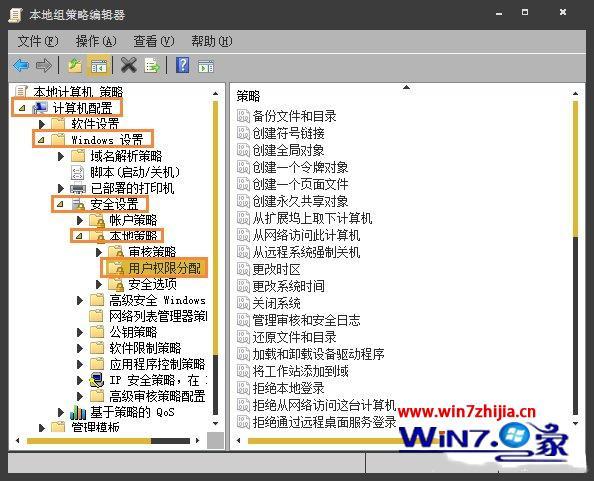Select 本地计算机 策略 root node
Viewport: 594px width, 481px height.
78,92
